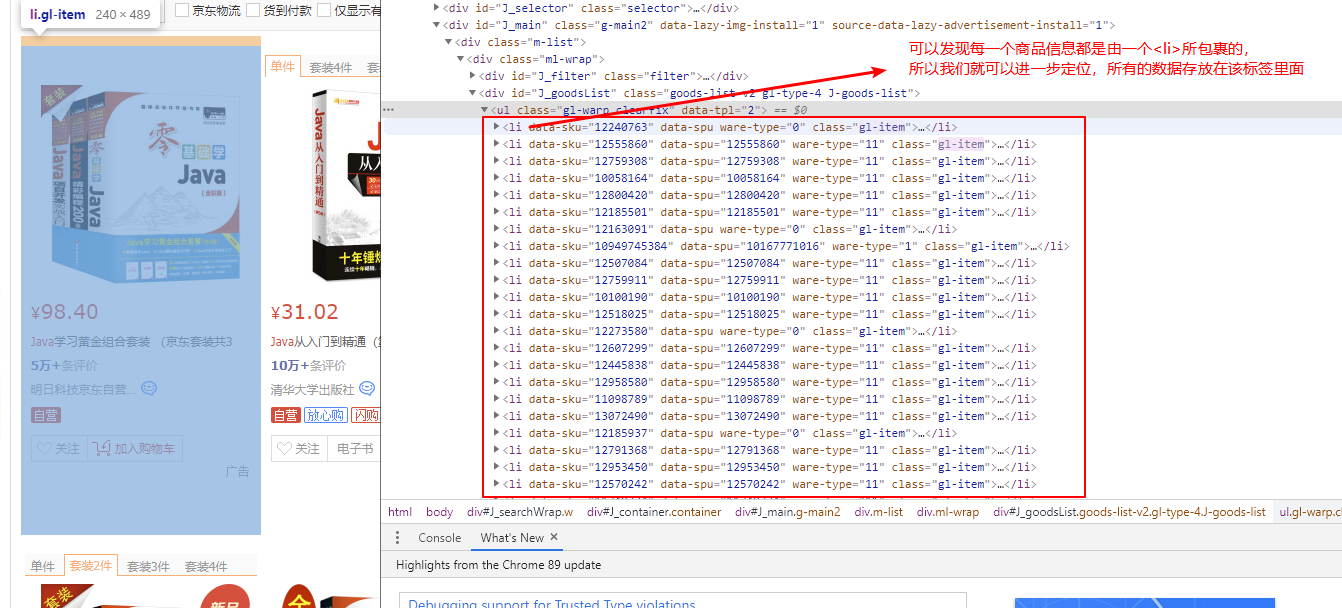Click the cart icon in 加入购物车

(x=101, y=449)
